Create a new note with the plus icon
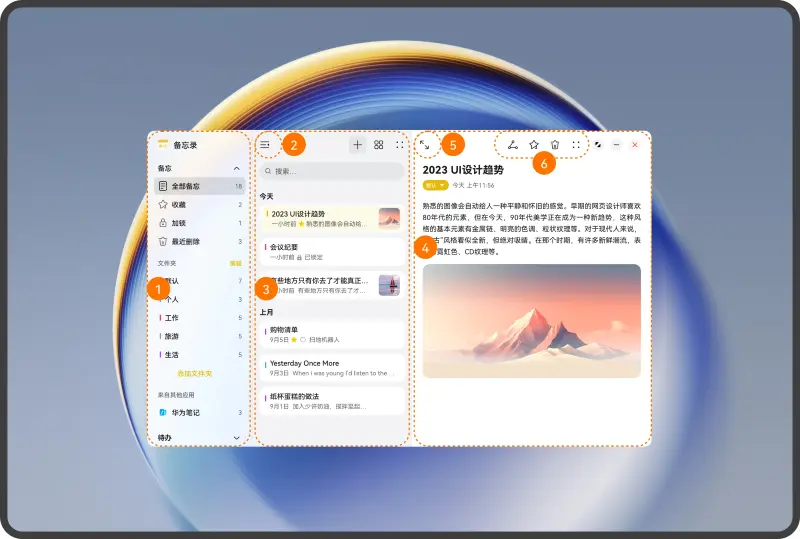This screenshot has height=539, width=800. [358, 145]
